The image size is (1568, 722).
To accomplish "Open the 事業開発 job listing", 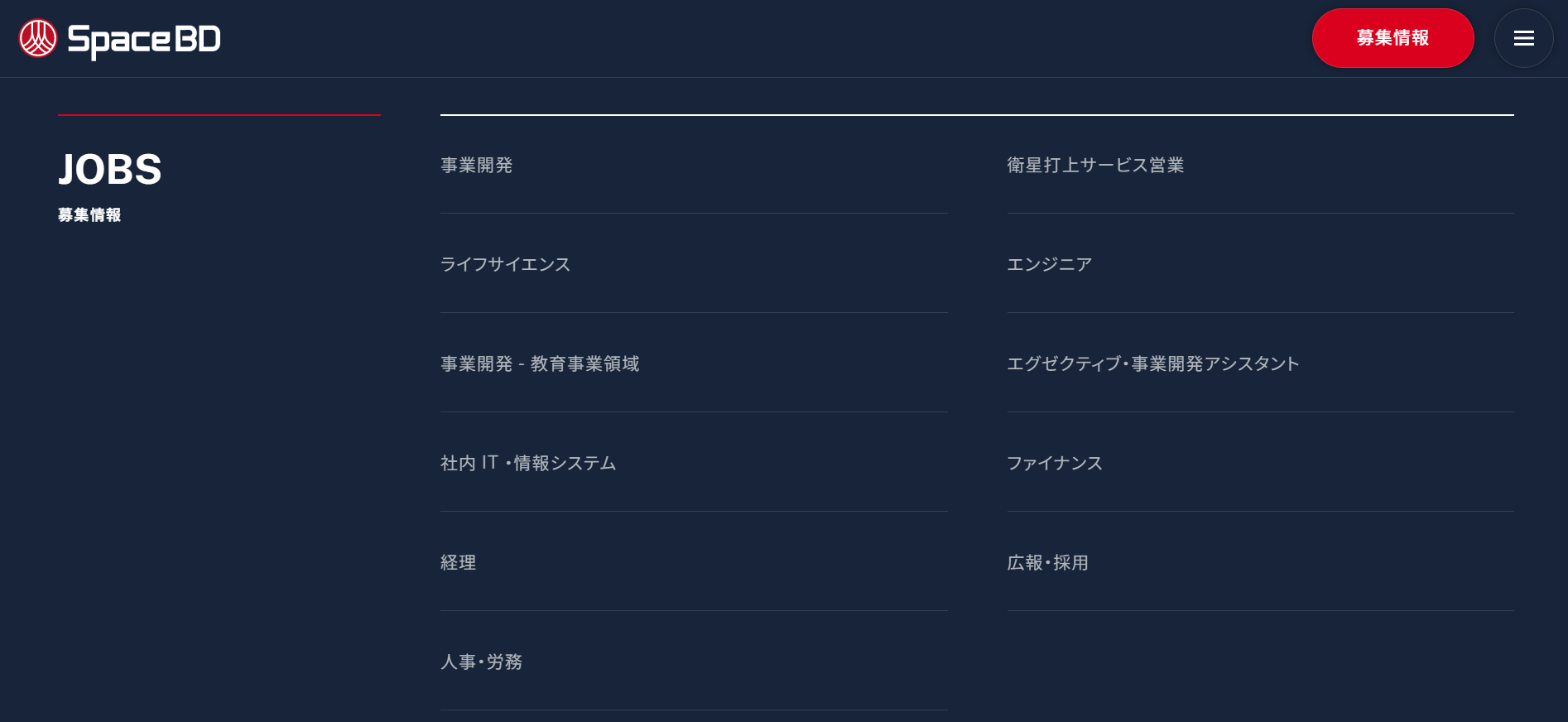I will coord(694,165).
